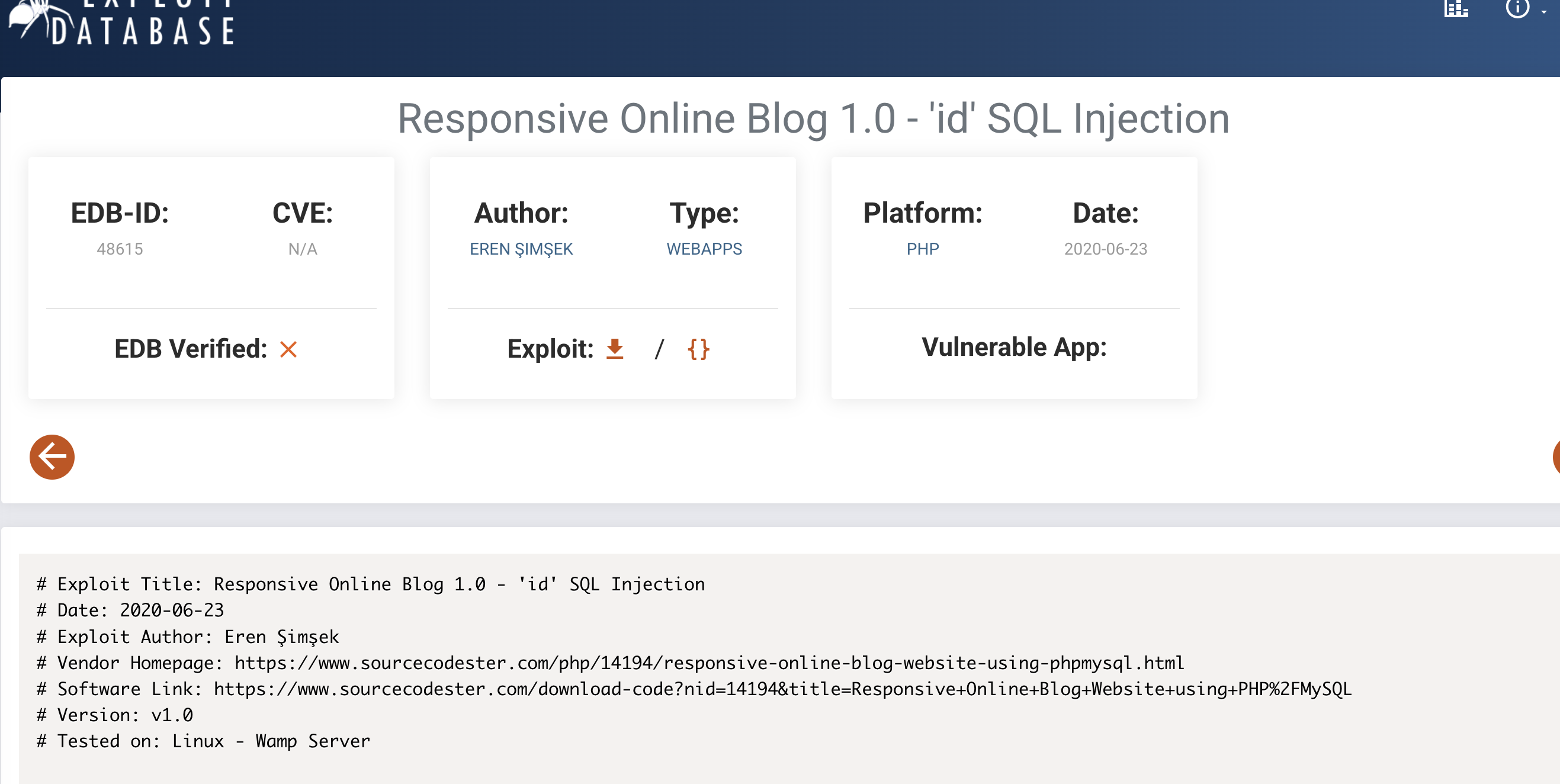1560x784 pixels.
Task: Open the statistics bar chart icon
Action: click(x=1455, y=9)
